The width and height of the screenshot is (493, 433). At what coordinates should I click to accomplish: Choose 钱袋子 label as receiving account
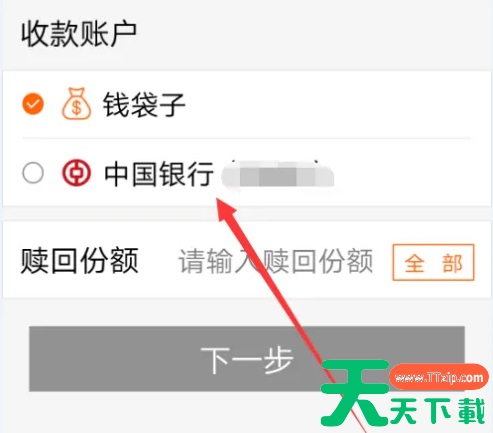coord(144,105)
